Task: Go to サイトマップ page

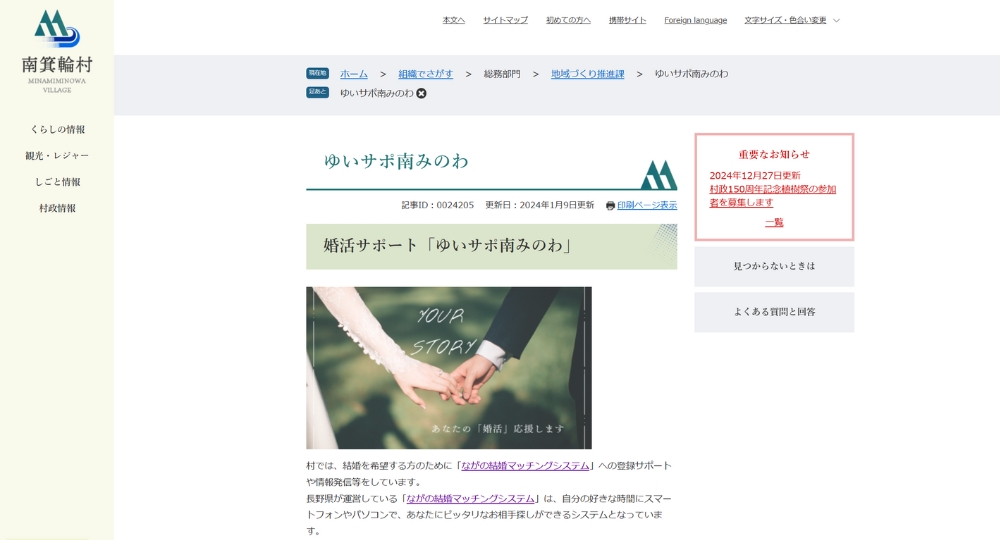Action: [x=505, y=20]
